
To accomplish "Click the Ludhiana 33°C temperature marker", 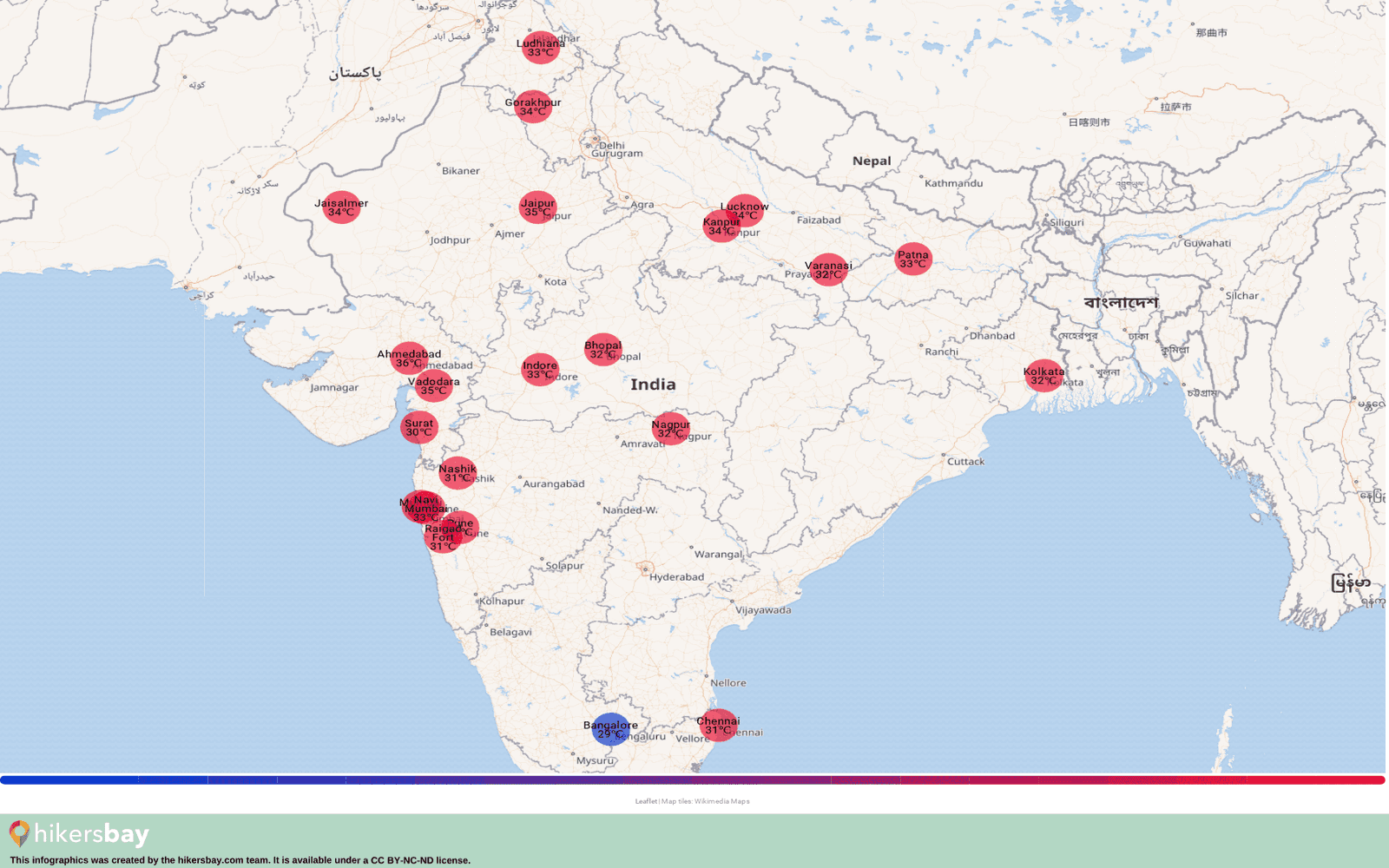I will click(540, 48).
